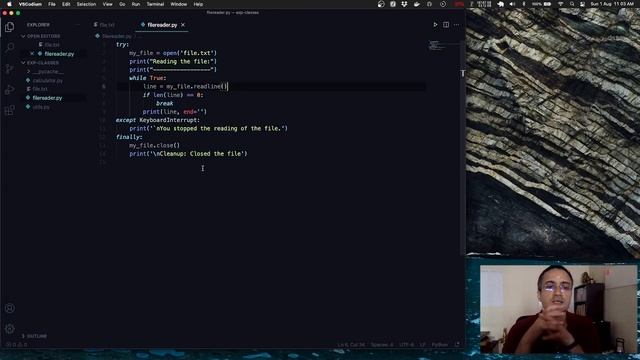This screenshot has height=360, width=640.
Task: Click LF end-of-line in status bar
Action: click(423, 344)
